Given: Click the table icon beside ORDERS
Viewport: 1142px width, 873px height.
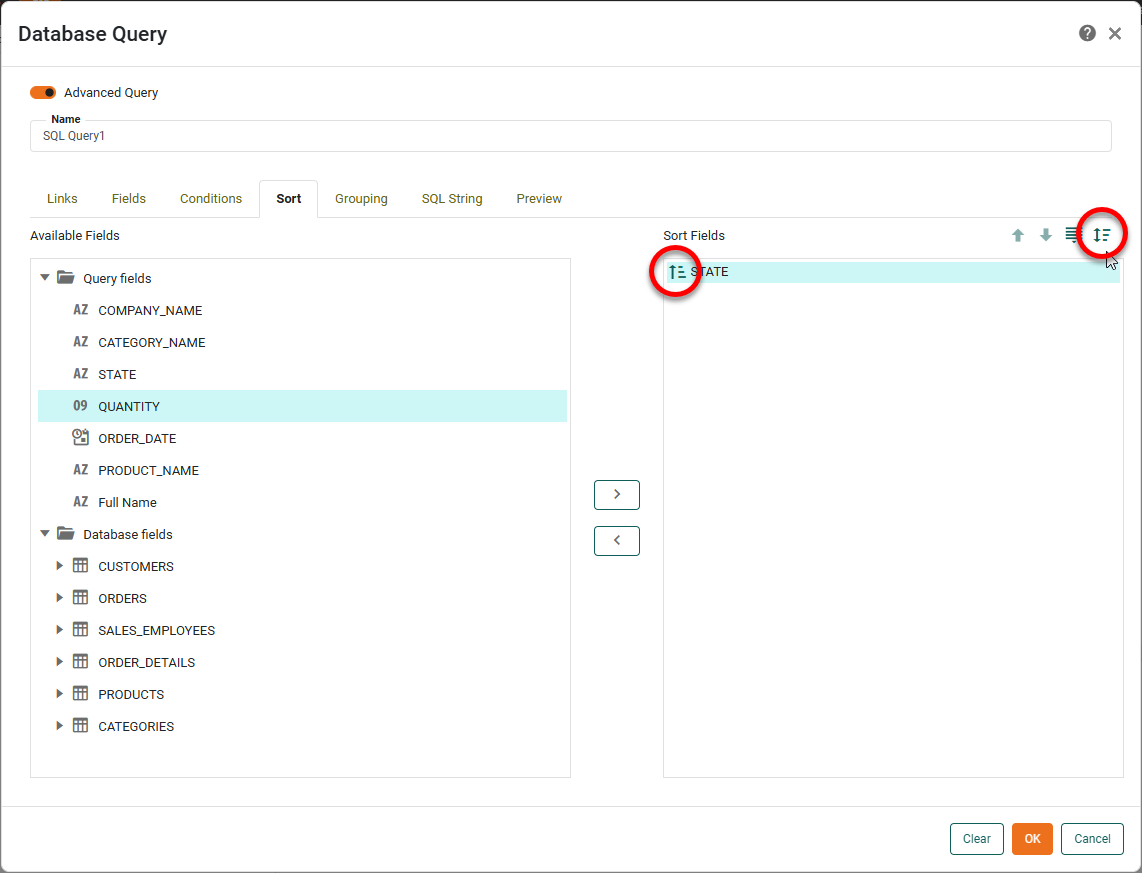Looking at the screenshot, I should (80, 598).
